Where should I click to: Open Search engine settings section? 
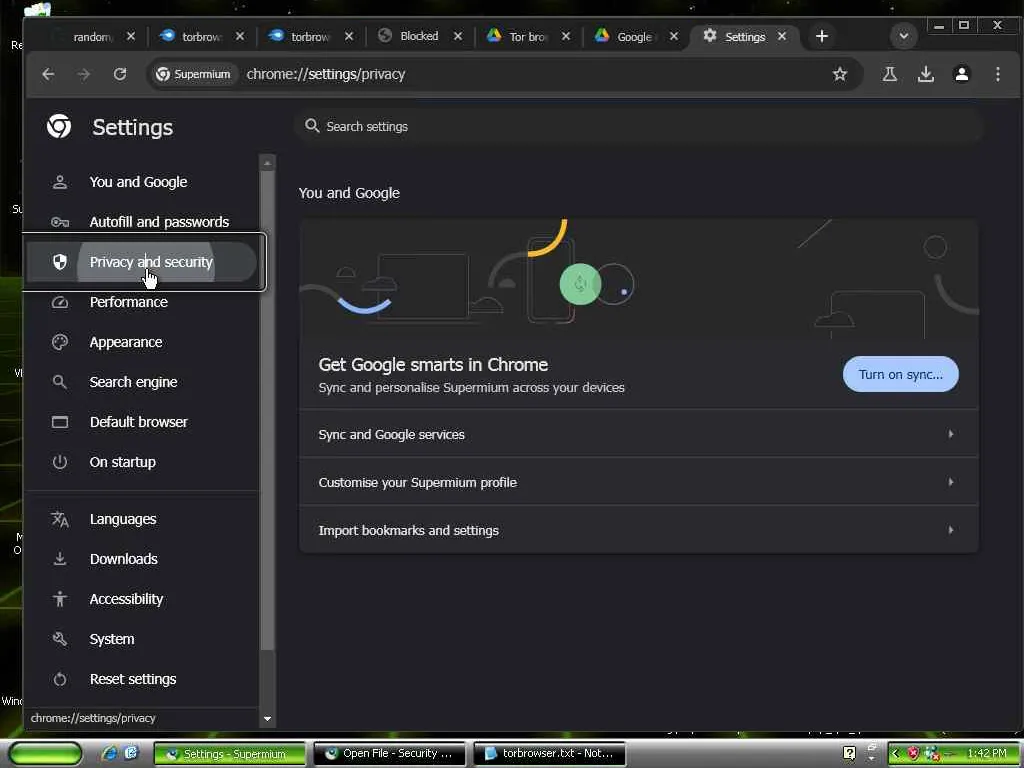pyautogui.click(x=133, y=382)
